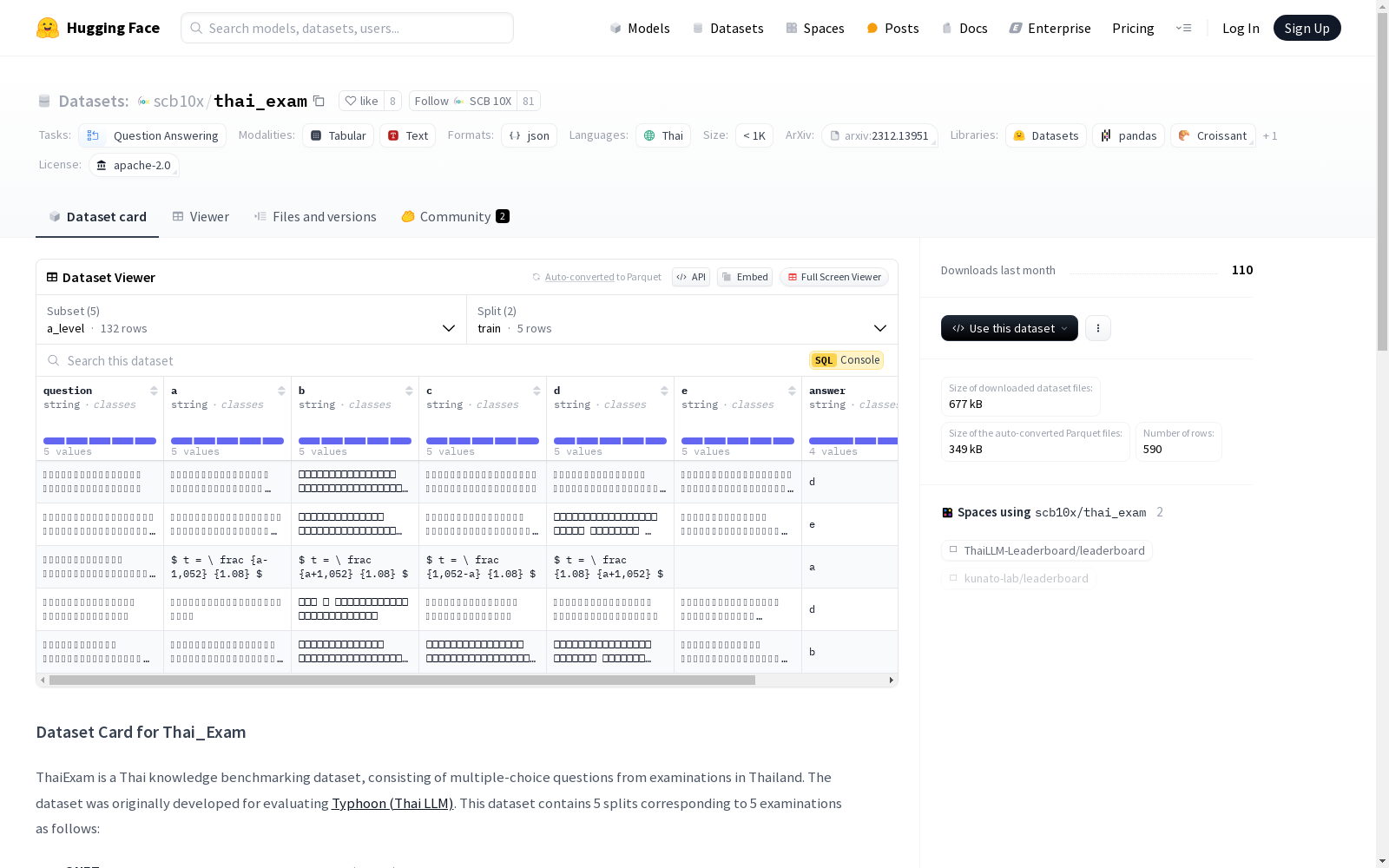The image size is (1389, 868).
Task: Switch to the Viewer tab
Action: (x=201, y=217)
